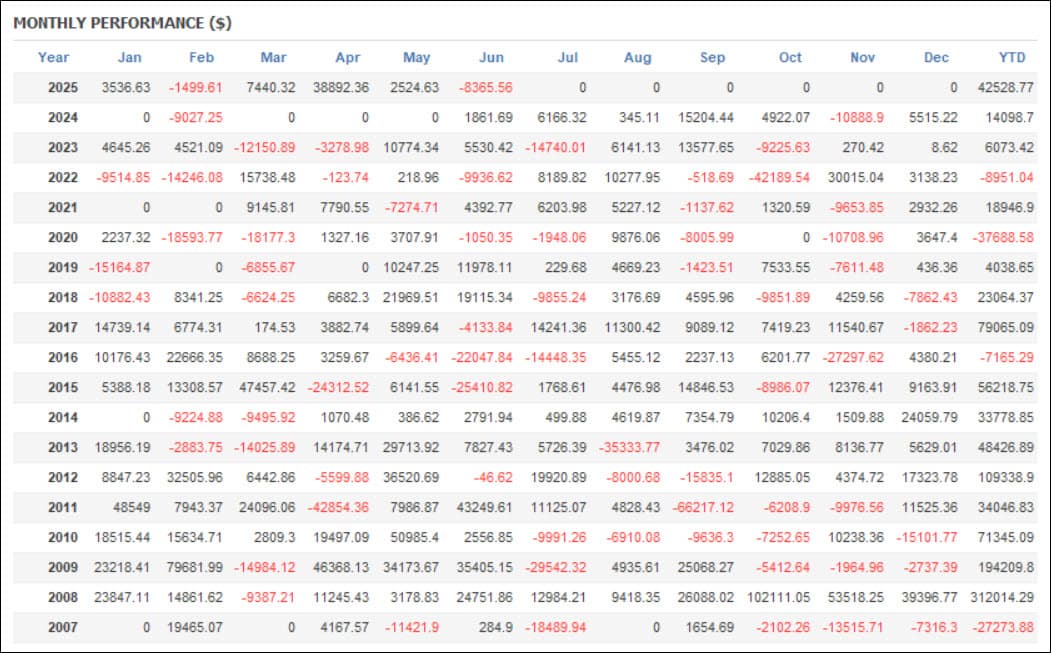
Task: Click the Monthly Performance ($) heading
Action: pos(123,23)
